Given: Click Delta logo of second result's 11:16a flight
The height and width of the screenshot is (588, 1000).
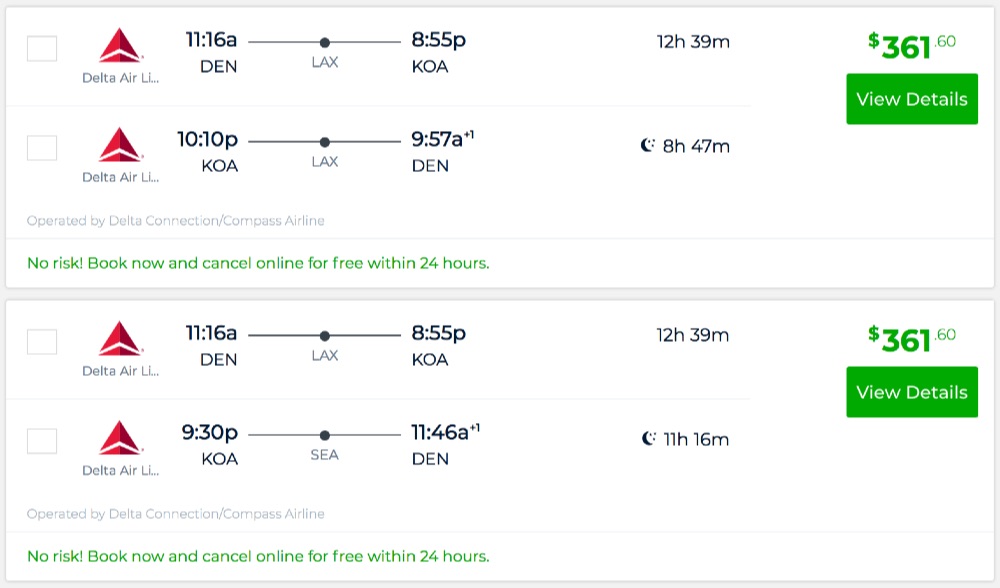Looking at the screenshot, I should 121,339.
